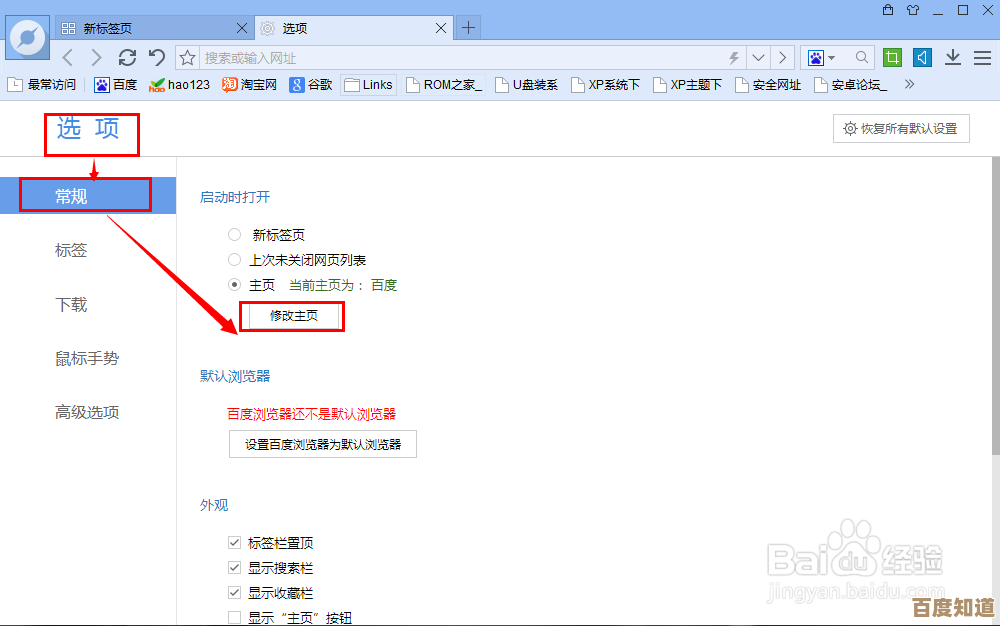Screen dimensions: 1000x626
Task: Click the bookmarks bar overflow chevron
Action: click(x=910, y=84)
